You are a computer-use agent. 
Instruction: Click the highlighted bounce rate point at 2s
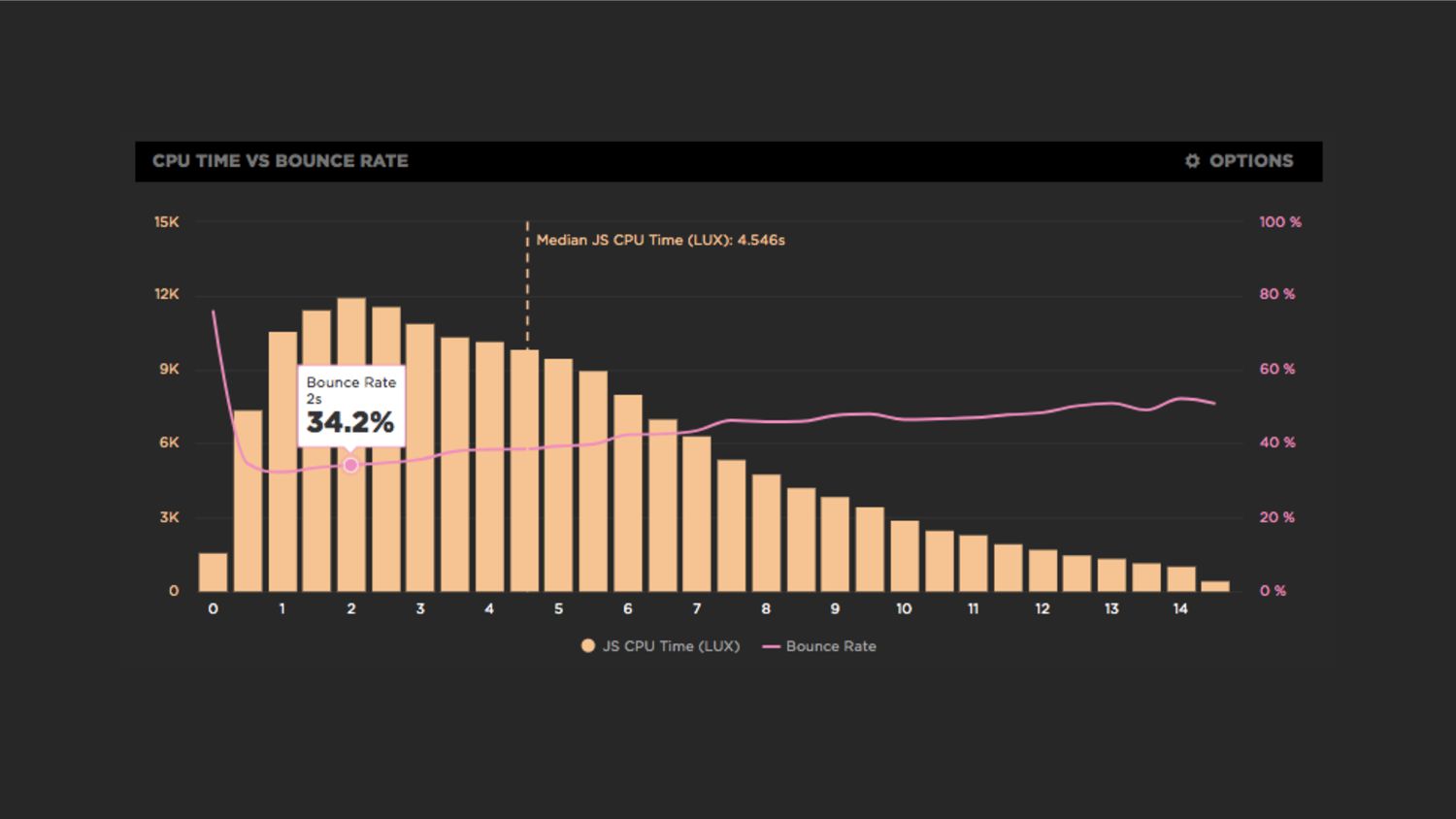click(x=351, y=466)
